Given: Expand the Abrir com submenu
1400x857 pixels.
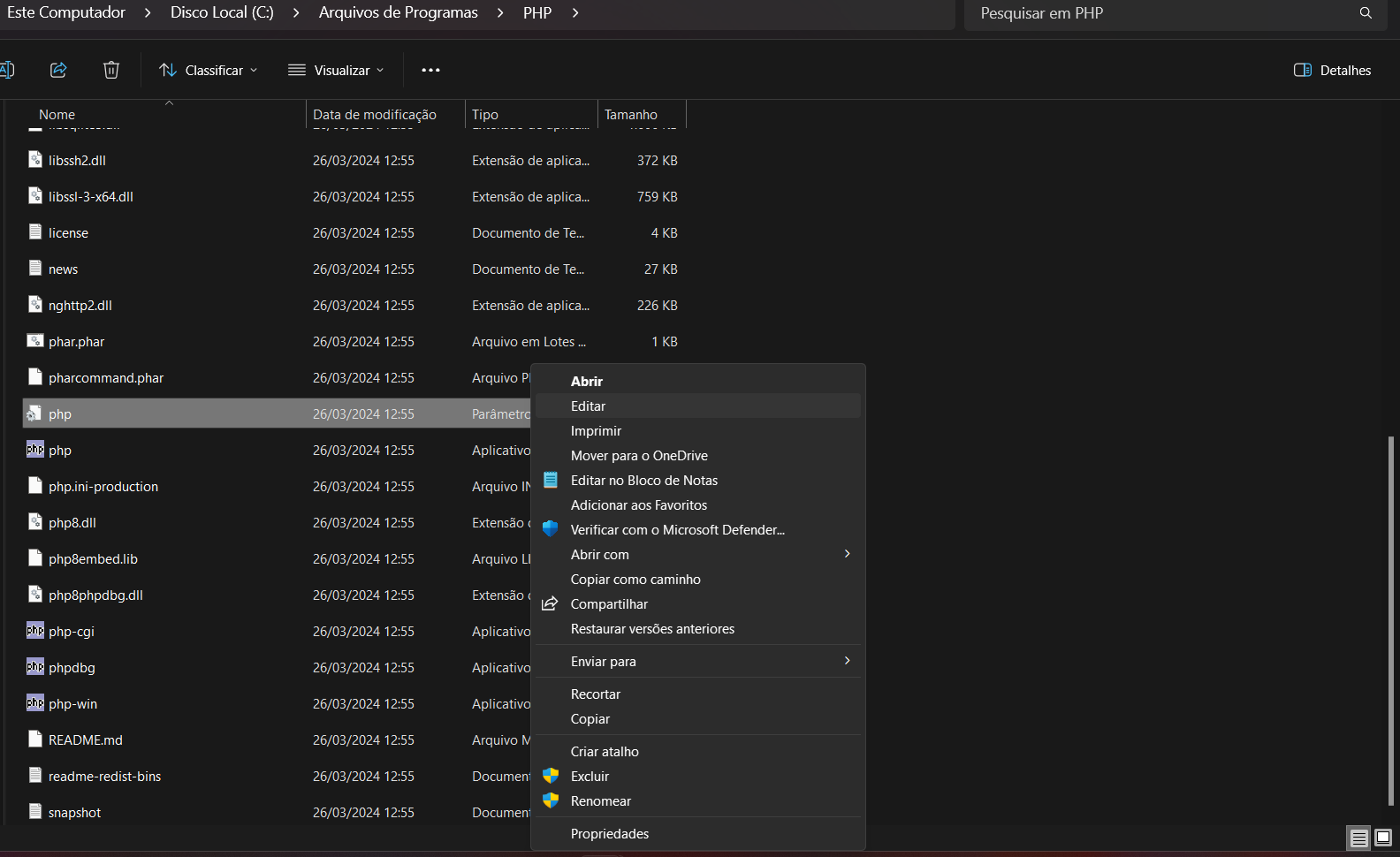Looking at the screenshot, I should point(847,554).
